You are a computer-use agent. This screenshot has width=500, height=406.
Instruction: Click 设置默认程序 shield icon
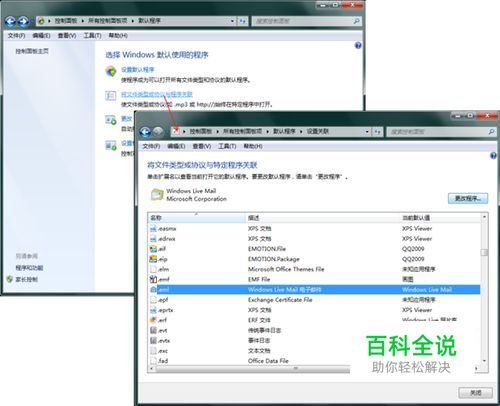[x=111, y=71]
